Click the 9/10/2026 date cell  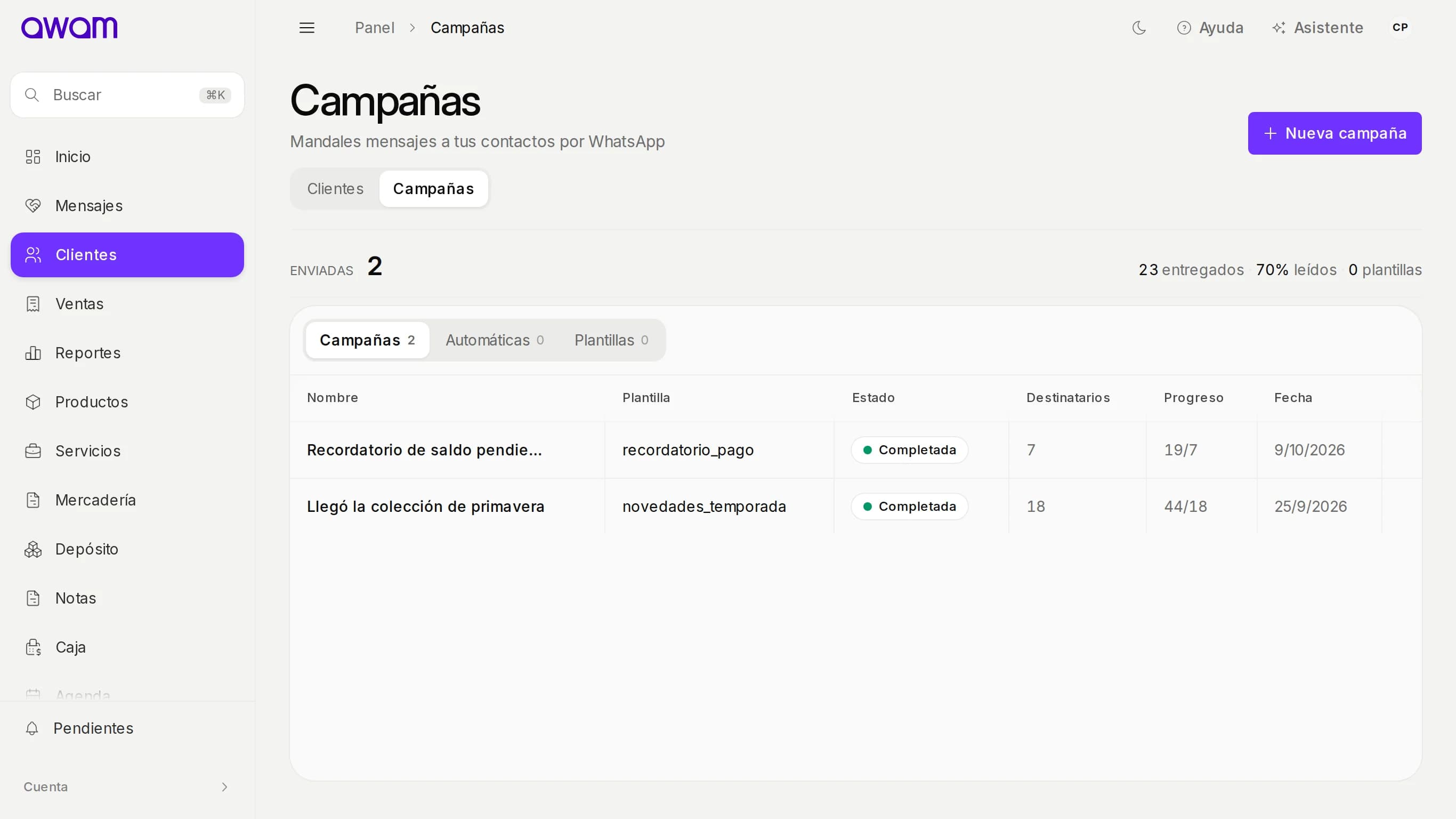(x=1309, y=449)
